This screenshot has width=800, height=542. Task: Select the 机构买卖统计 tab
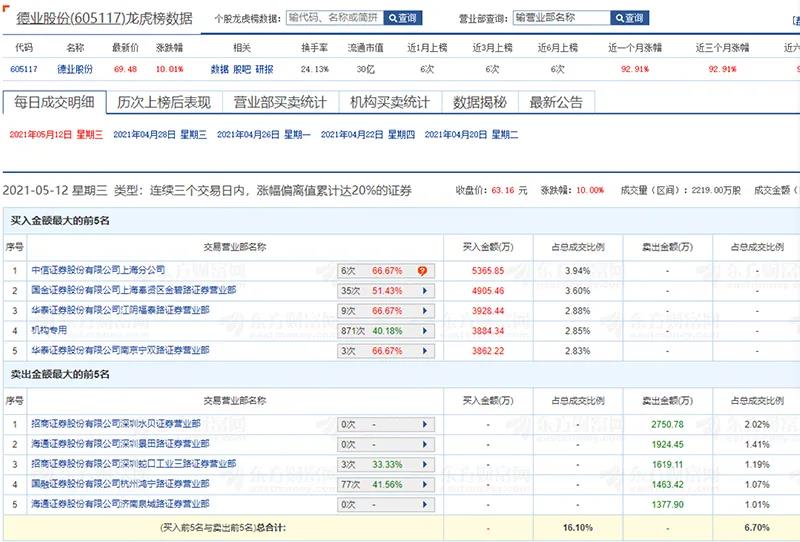pos(389,102)
